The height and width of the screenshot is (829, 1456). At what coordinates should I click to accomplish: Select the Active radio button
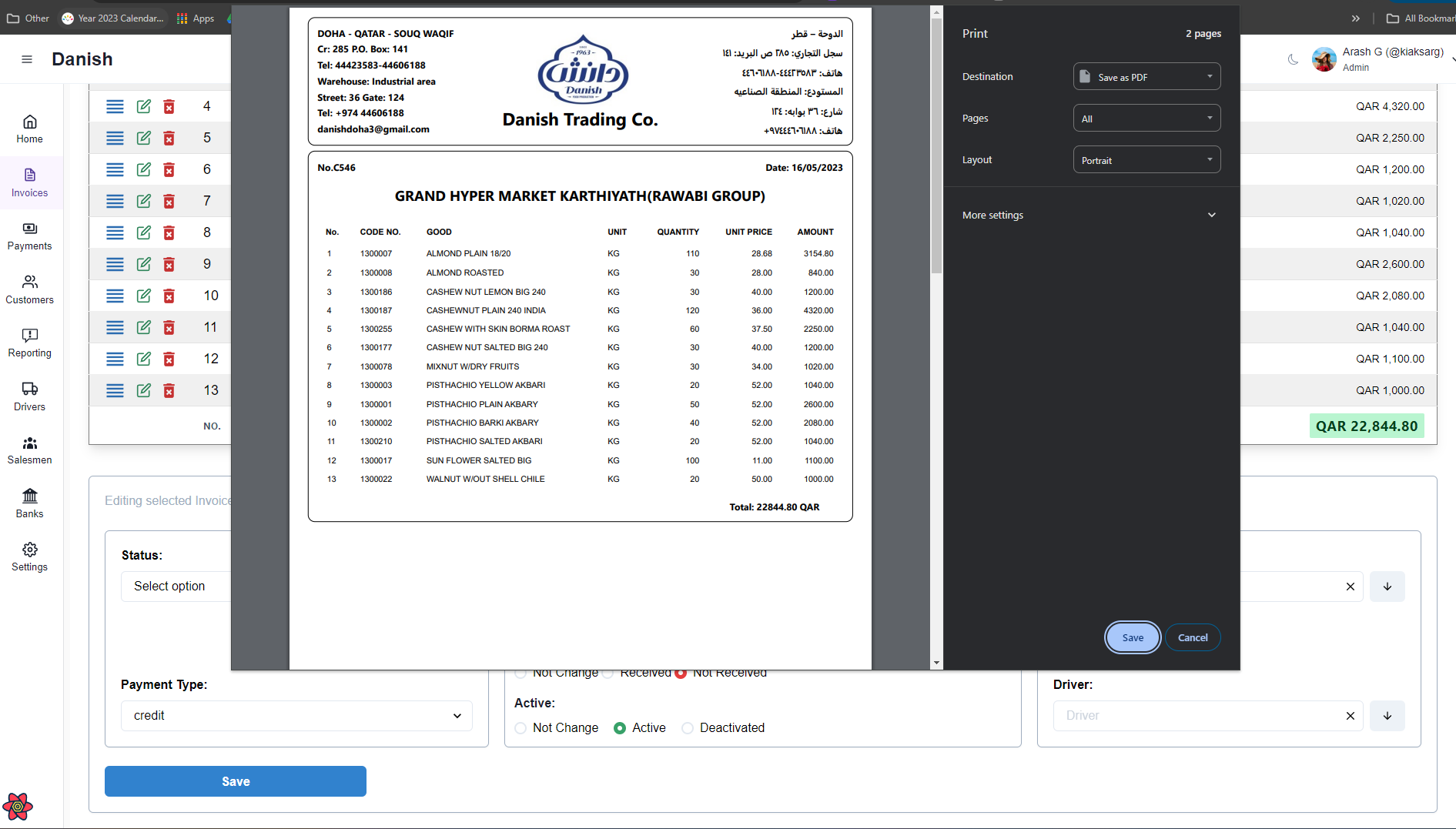click(620, 728)
